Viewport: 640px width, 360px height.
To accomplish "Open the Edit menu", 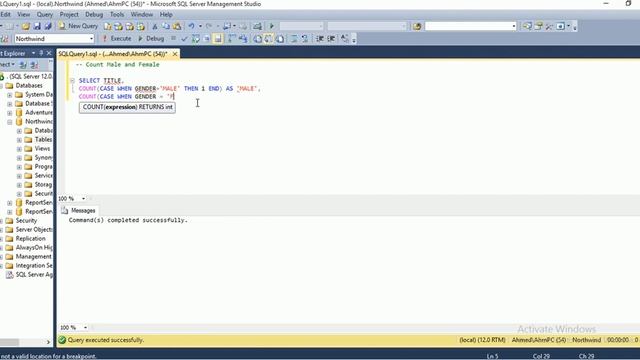I will point(5,14).
